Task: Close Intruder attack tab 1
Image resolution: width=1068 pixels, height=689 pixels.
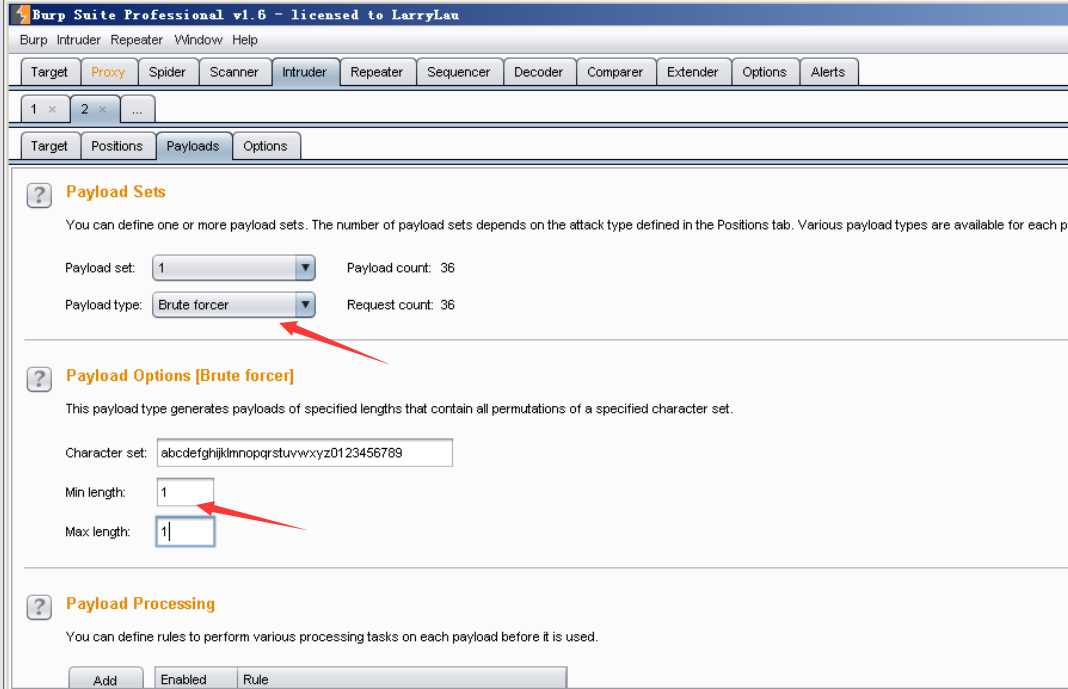Action: 52,109
